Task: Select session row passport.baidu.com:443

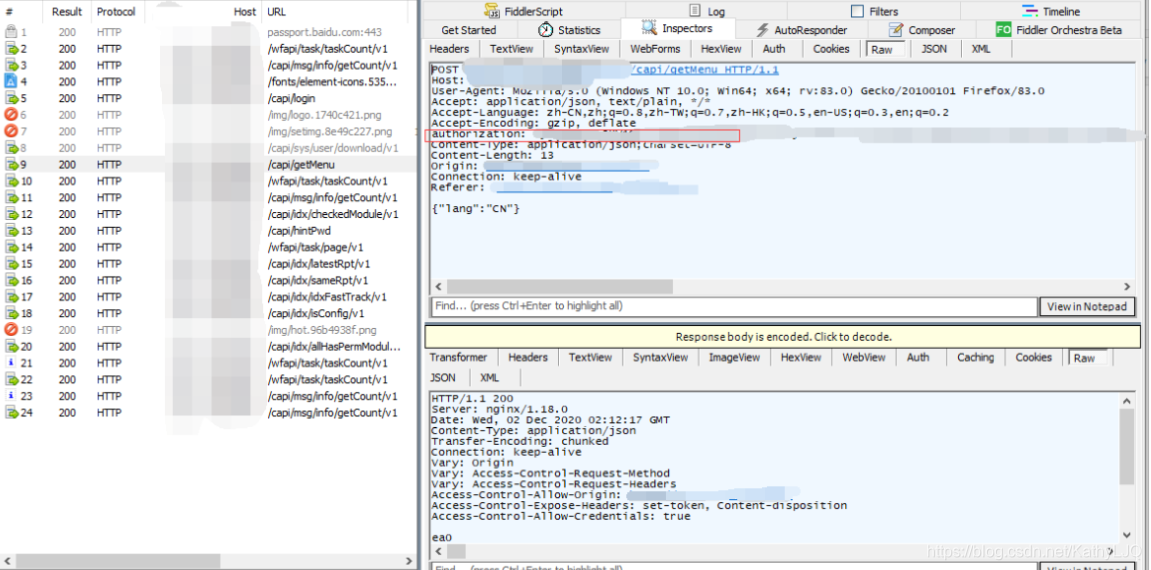Action: (x=208, y=32)
